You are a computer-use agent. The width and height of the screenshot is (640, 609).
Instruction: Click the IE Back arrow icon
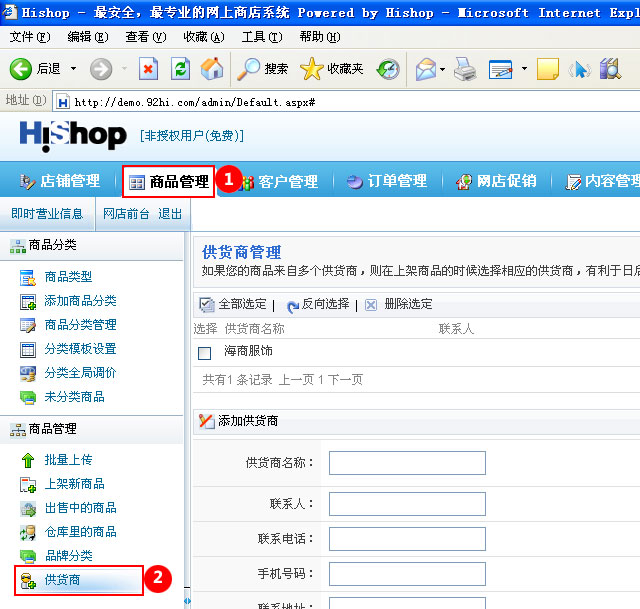pos(20,69)
